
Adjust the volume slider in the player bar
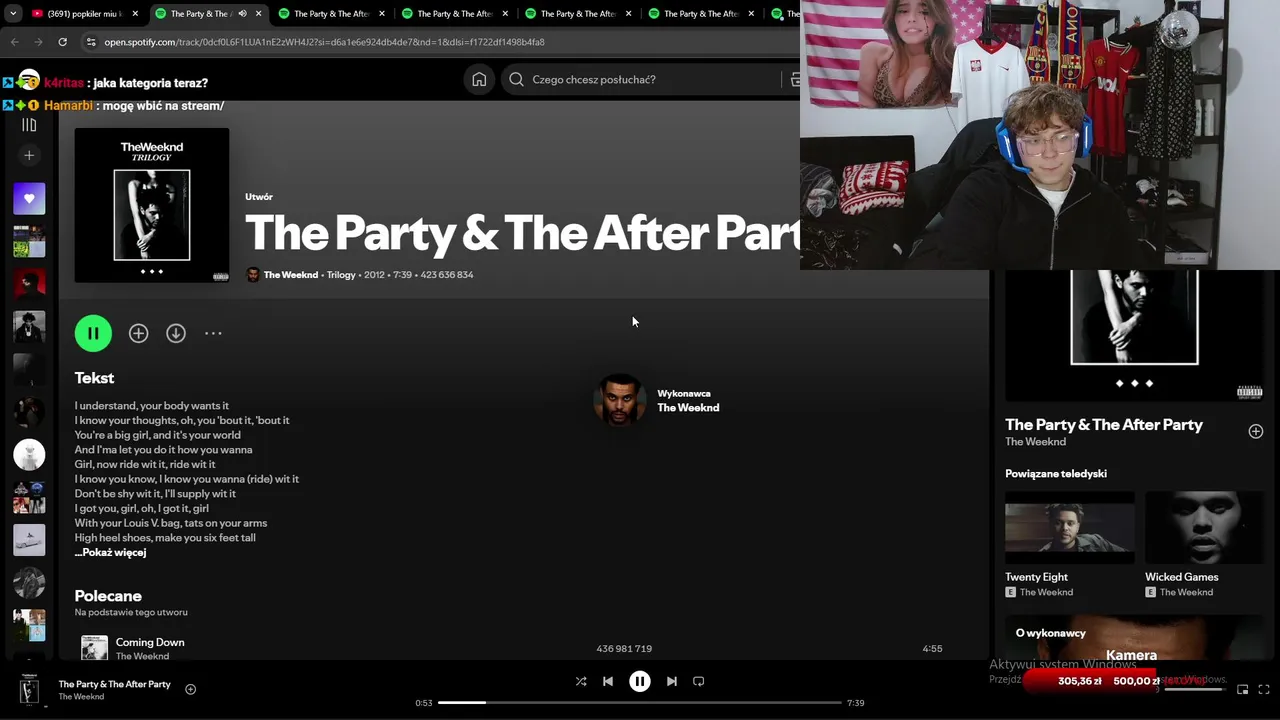pyautogui.click(x=1195, y=689)
